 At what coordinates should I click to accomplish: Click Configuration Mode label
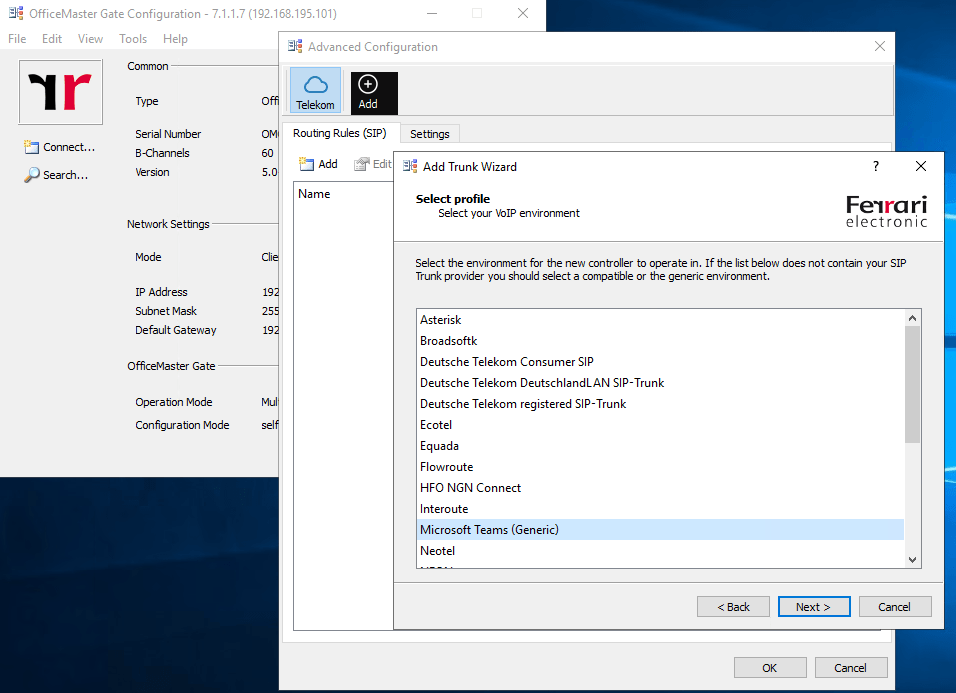[x=182, y=425]
